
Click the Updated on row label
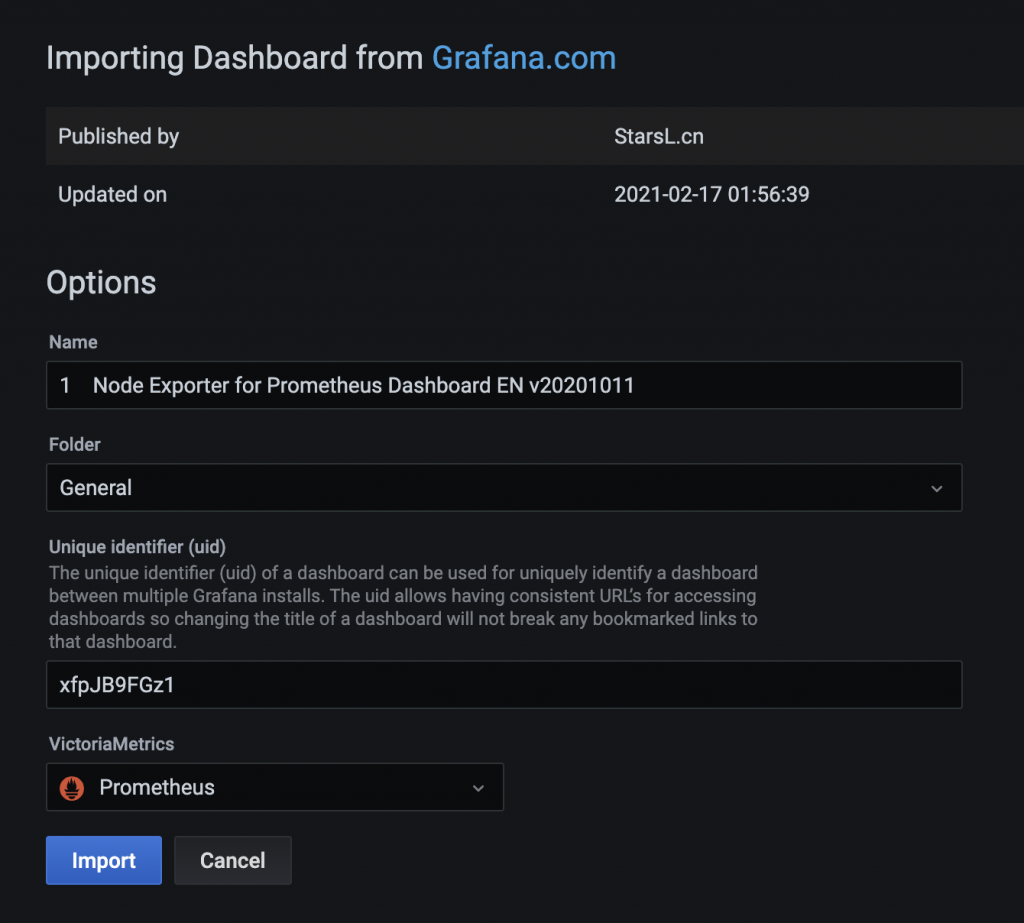[x=112, y=195]
